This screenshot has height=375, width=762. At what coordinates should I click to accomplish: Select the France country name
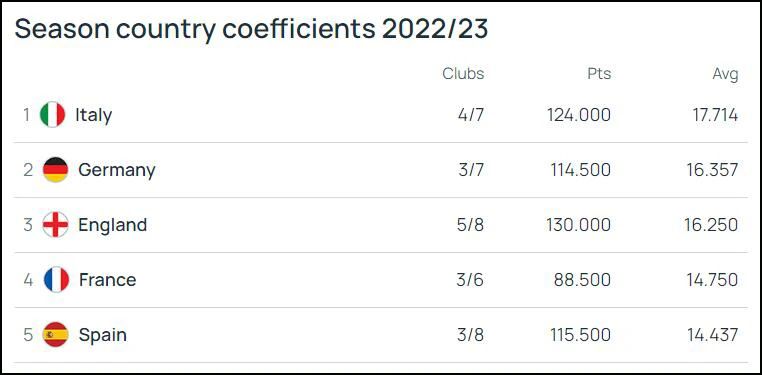107,280
